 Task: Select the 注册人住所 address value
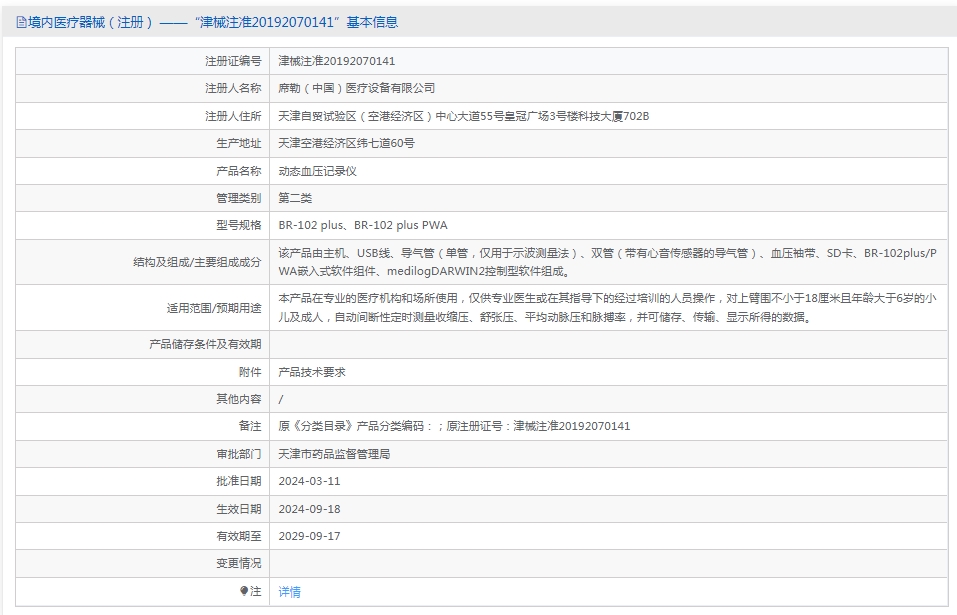pyautogui.click(x=464, y=116)
